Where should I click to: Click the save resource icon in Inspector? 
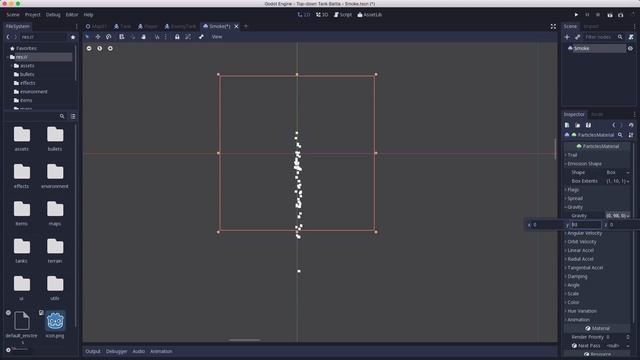tap(588, 125)
